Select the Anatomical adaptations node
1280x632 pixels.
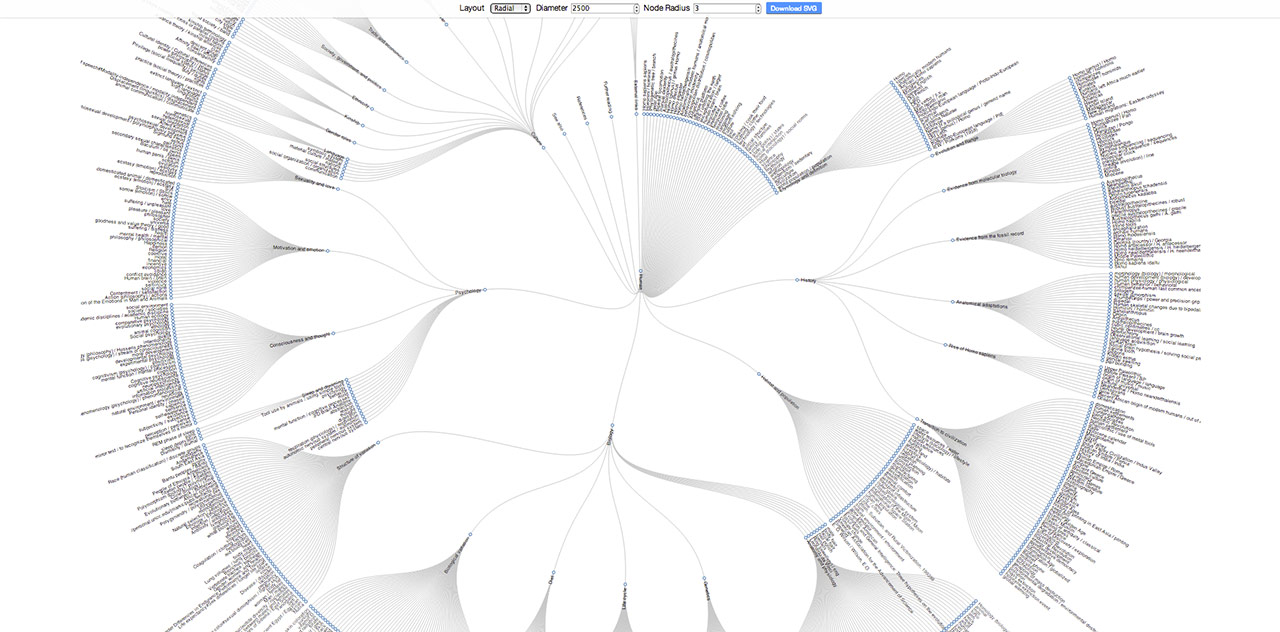point(953,302)
